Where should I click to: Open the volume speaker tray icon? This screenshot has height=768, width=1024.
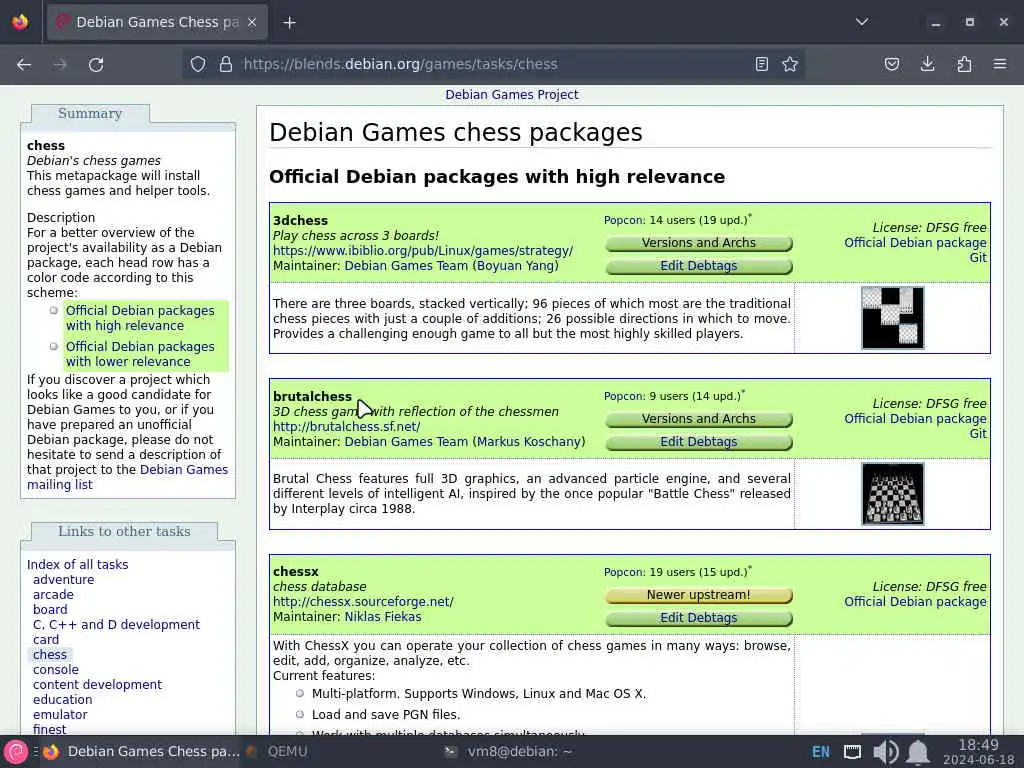click(x=885, y=752)
